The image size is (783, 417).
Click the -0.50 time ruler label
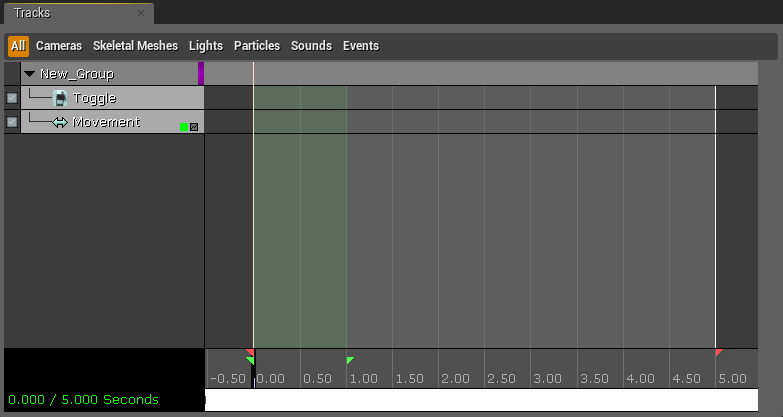(x=228, y=379)
